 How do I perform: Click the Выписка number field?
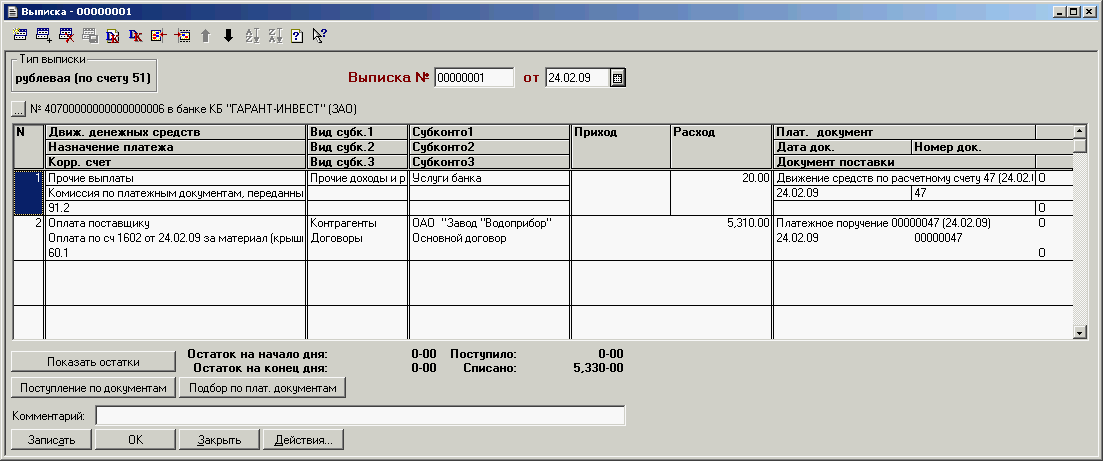pos(474,78)
